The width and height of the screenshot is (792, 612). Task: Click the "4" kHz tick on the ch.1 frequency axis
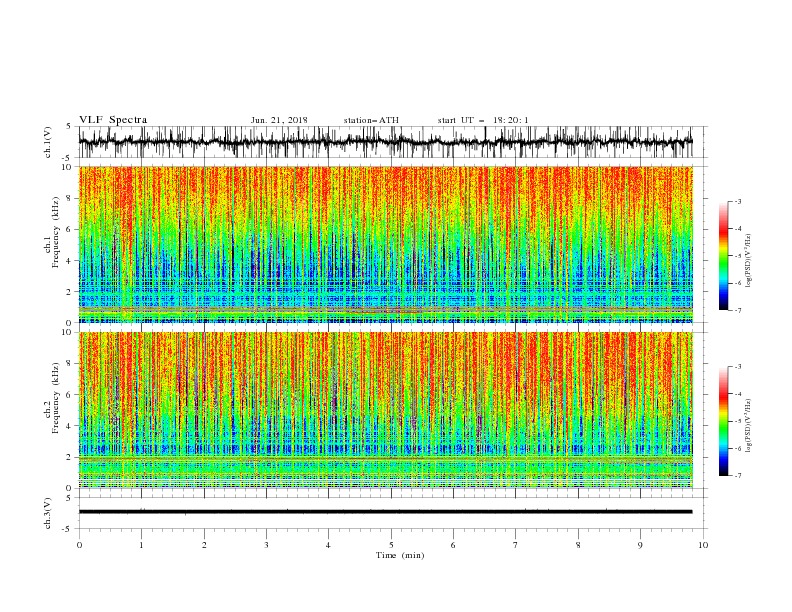coord(69,261)
